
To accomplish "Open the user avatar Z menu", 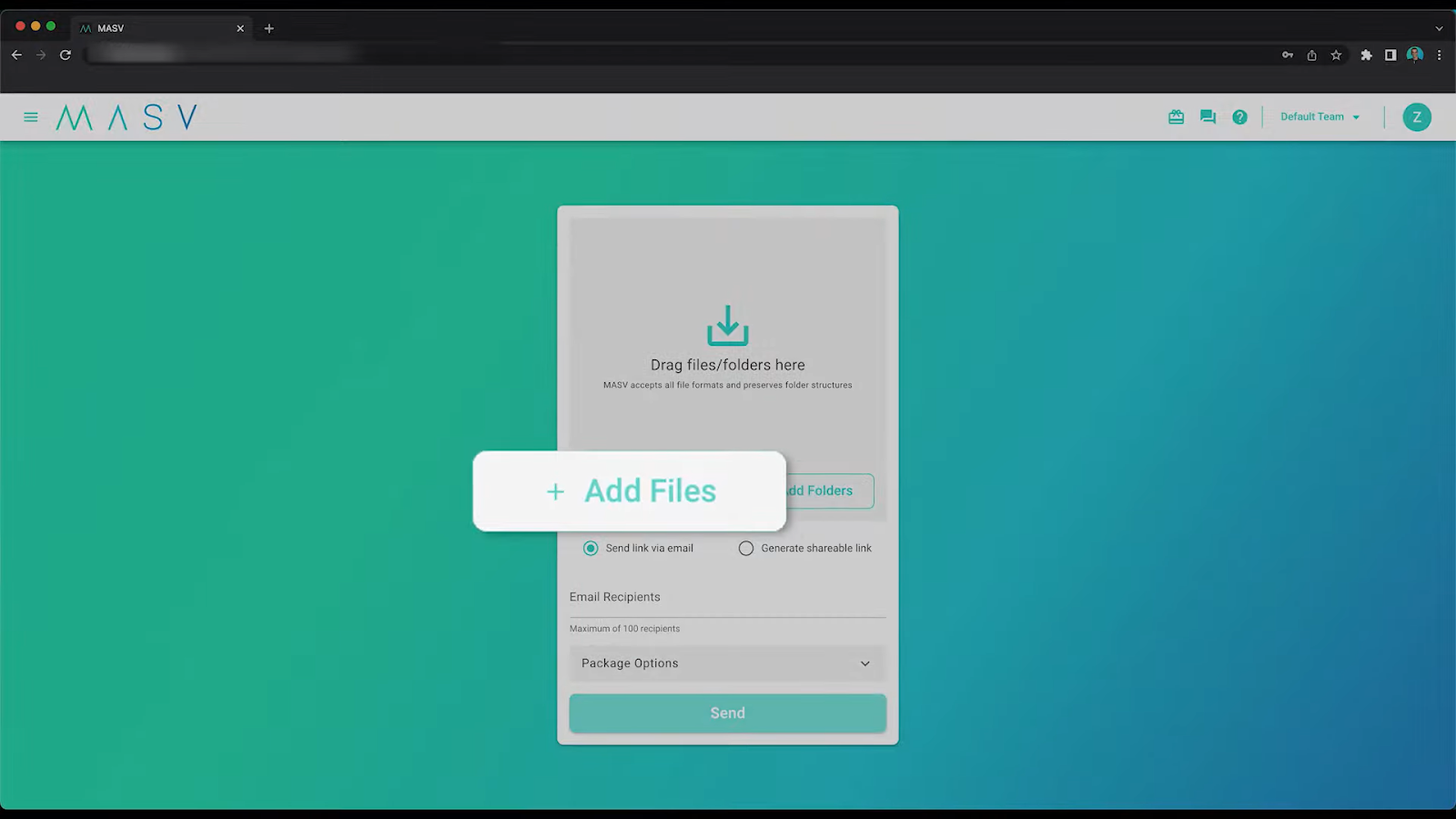I will coord(1417,116).
